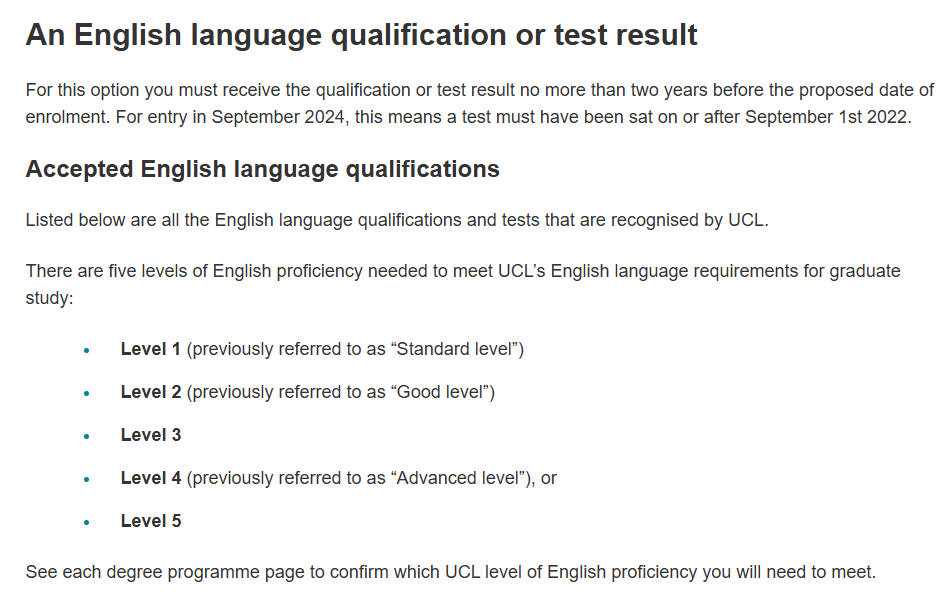The height and width of the screenshot is (598, 946).
Task: Click the bullet point beside Level 2
Action: pyautogui.click(x=87, y=393)
